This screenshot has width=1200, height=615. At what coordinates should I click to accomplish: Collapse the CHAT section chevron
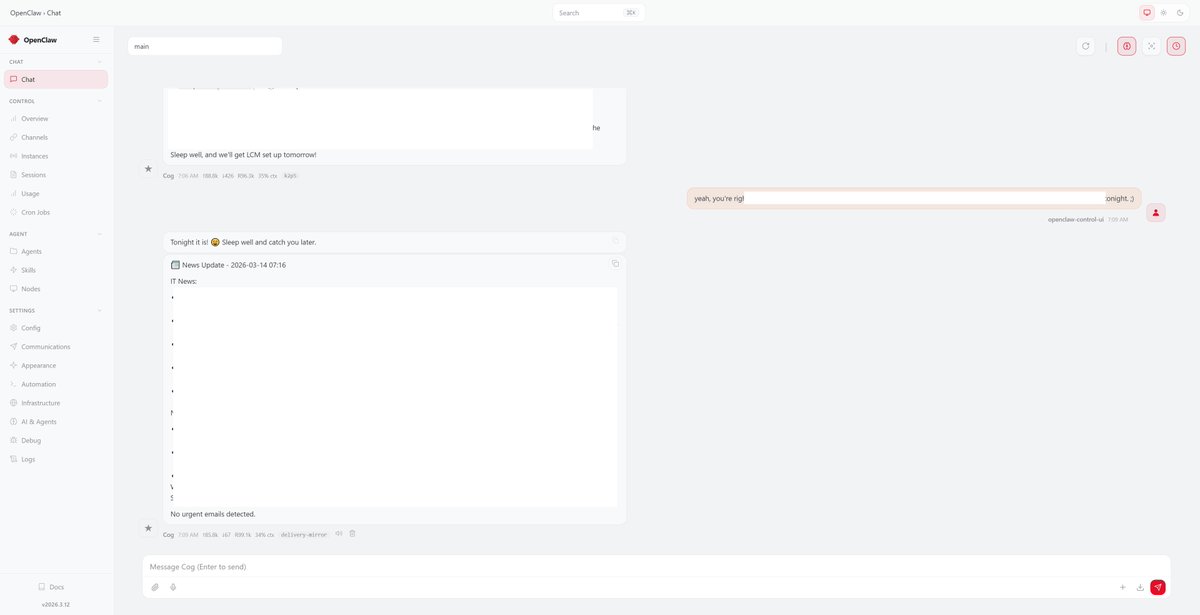click(x=99, y=62)
